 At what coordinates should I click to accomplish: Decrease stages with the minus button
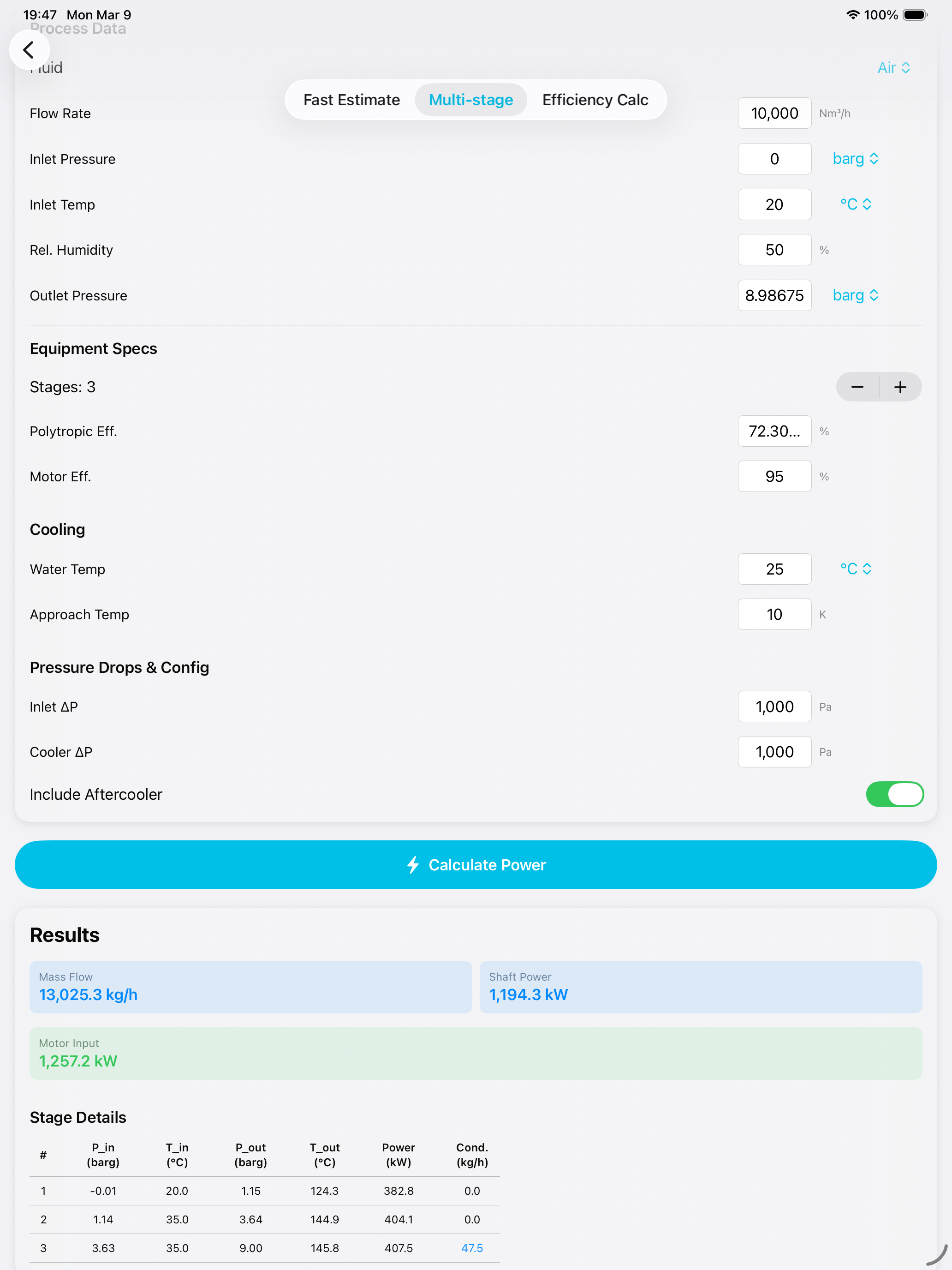(857, 387)
